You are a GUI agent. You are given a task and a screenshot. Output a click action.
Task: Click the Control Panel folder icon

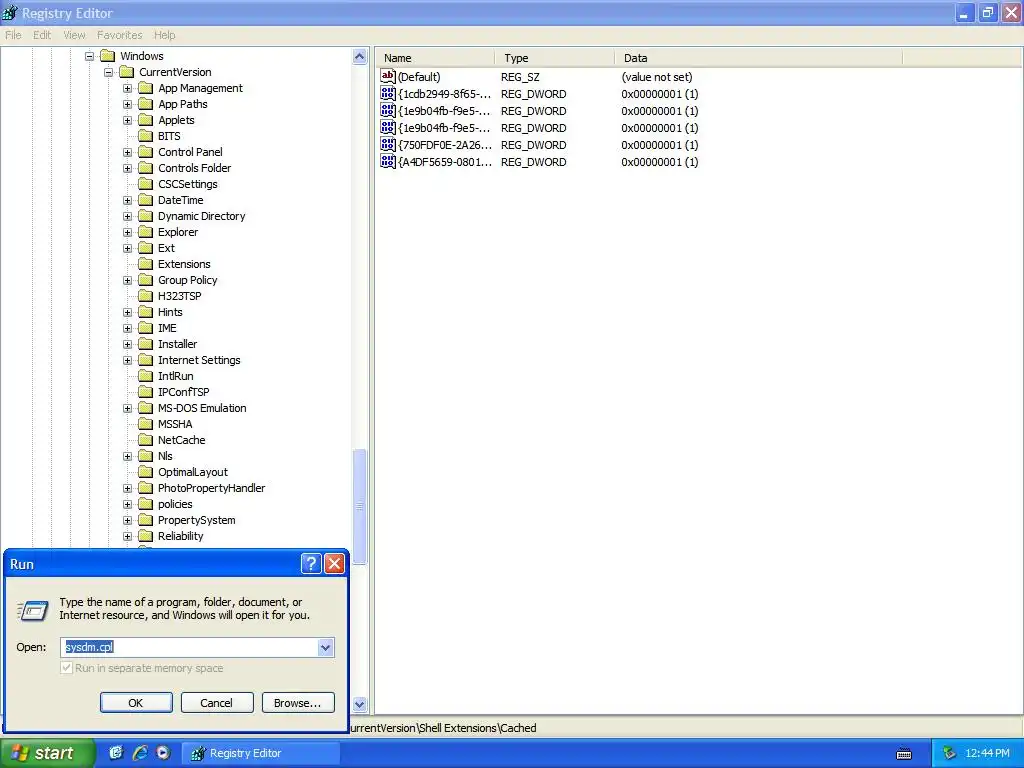tap(146, 152)
